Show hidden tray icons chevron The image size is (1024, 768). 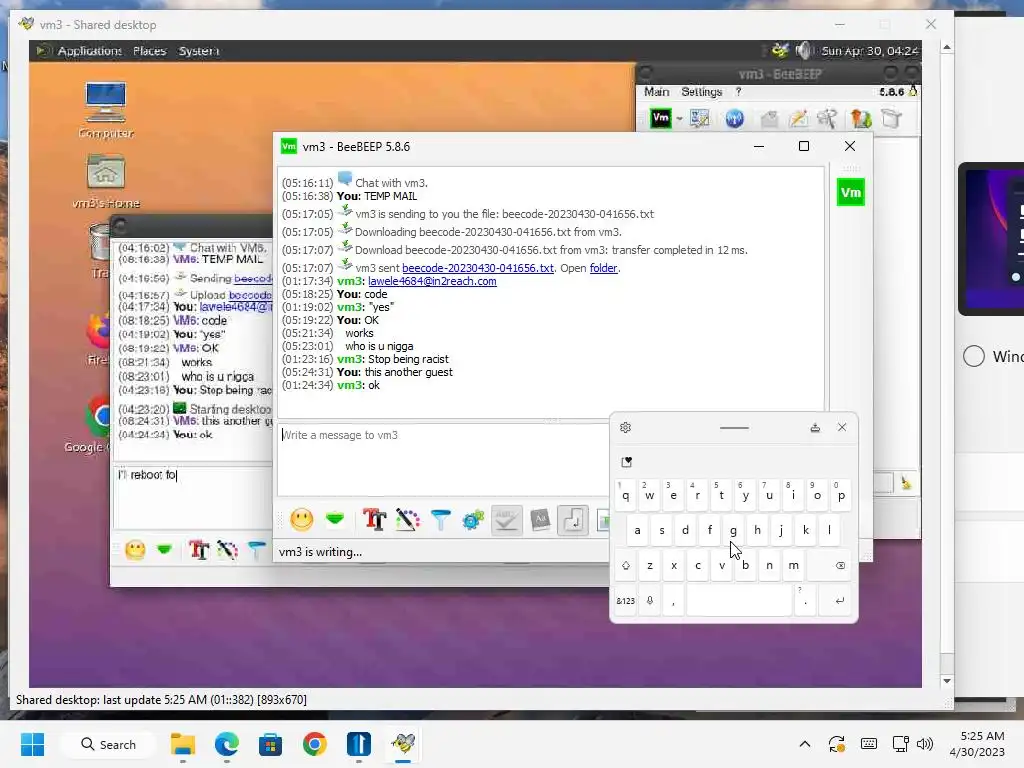pos(805,744)
